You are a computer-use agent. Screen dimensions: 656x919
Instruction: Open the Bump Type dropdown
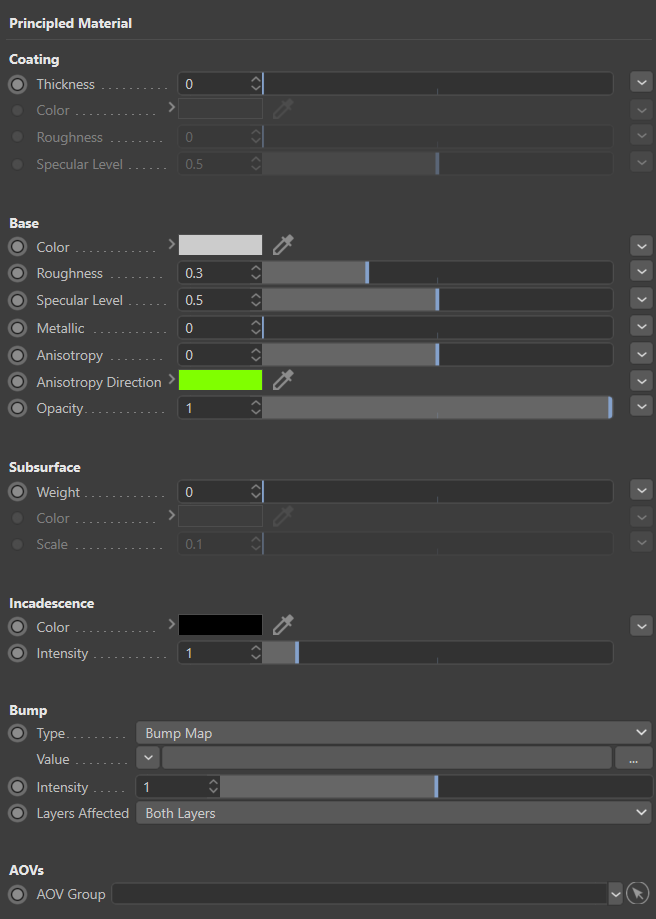(392, 733)
